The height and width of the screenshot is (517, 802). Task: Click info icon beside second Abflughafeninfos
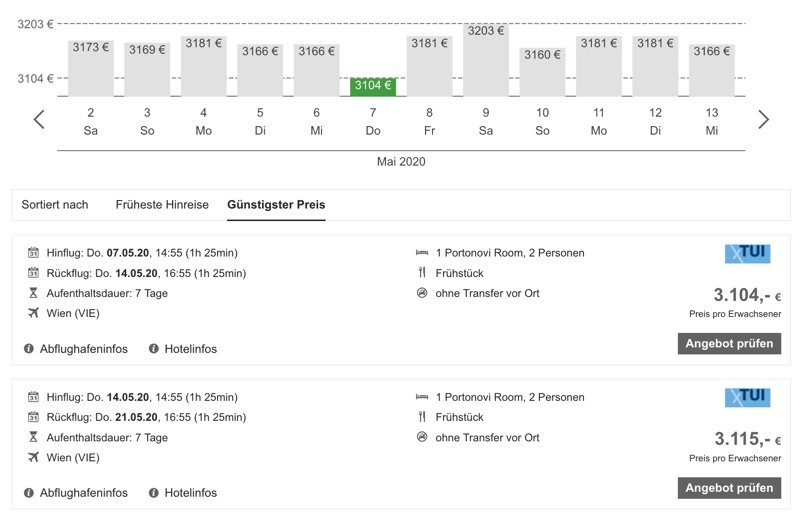click(x=29, y=493)
